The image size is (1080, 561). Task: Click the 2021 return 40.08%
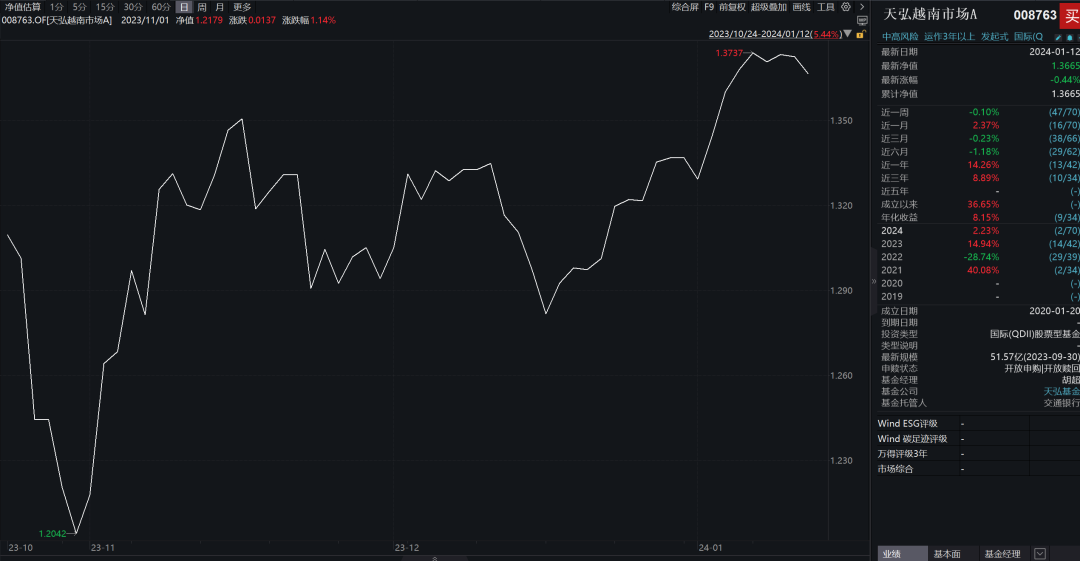(983, 270)
